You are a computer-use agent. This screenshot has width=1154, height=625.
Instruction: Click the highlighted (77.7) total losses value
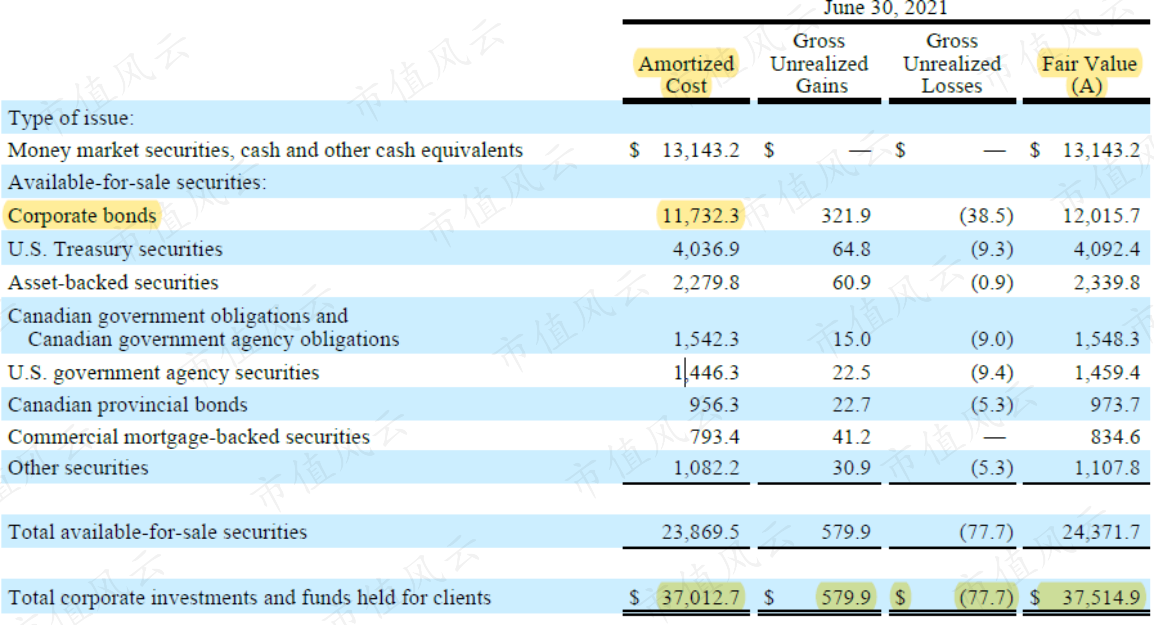(986, 597)
